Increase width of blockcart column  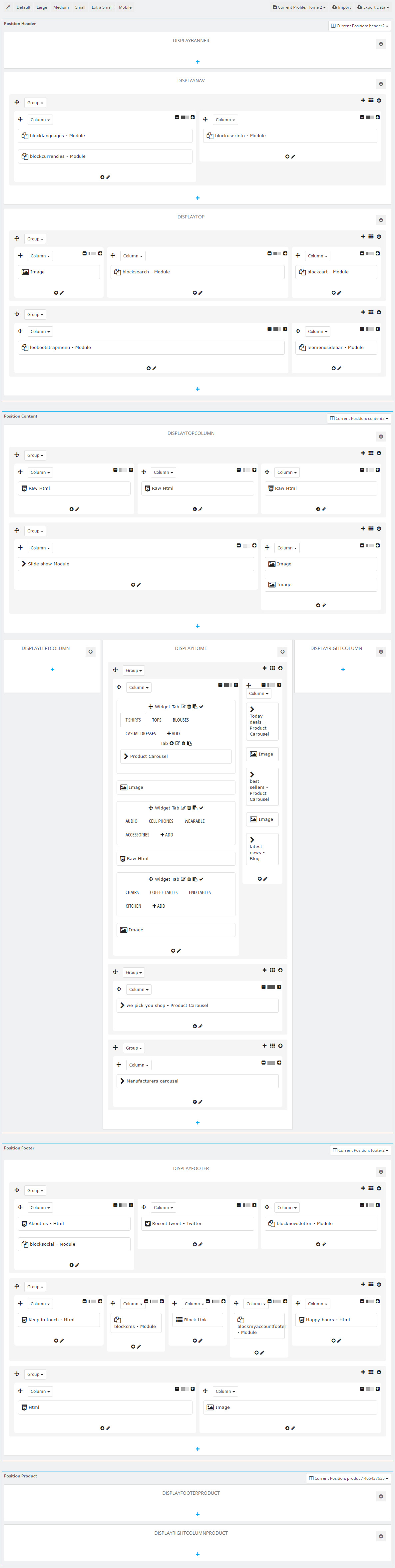[x=378, y=253]
